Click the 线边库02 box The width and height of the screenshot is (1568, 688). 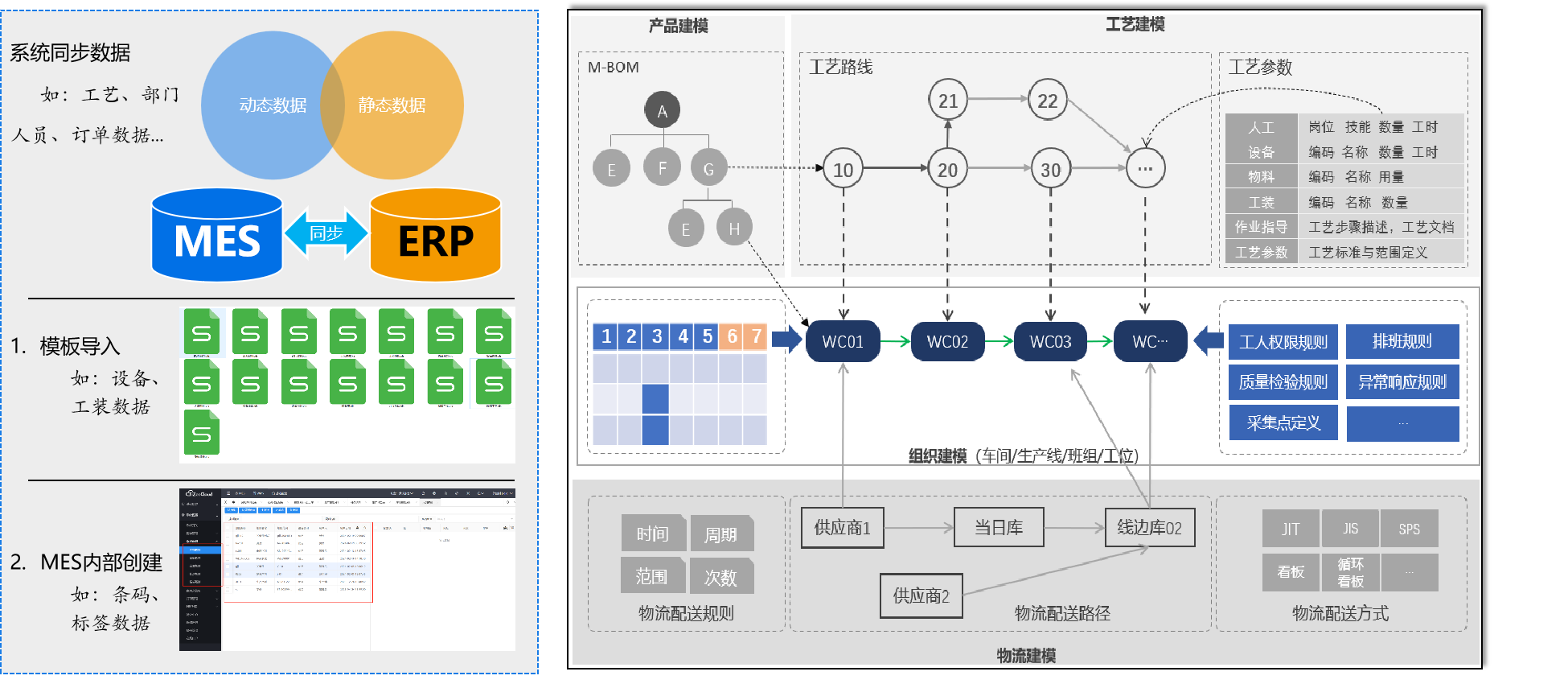[x=1149, y=528]
